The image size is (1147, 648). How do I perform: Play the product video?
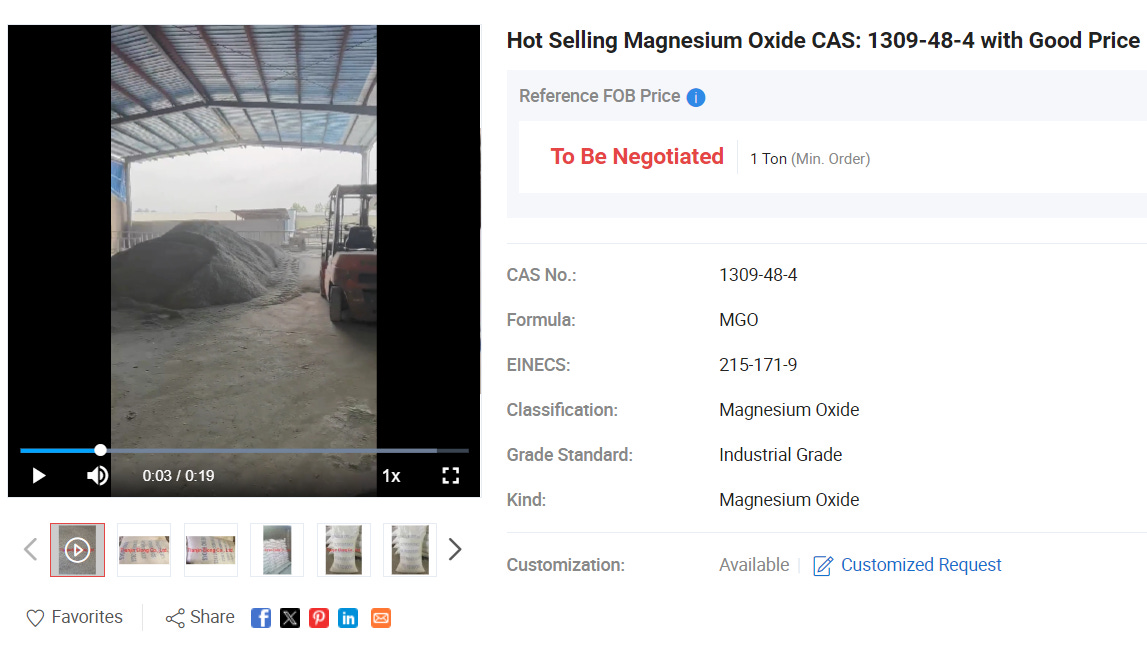point(39,476)
